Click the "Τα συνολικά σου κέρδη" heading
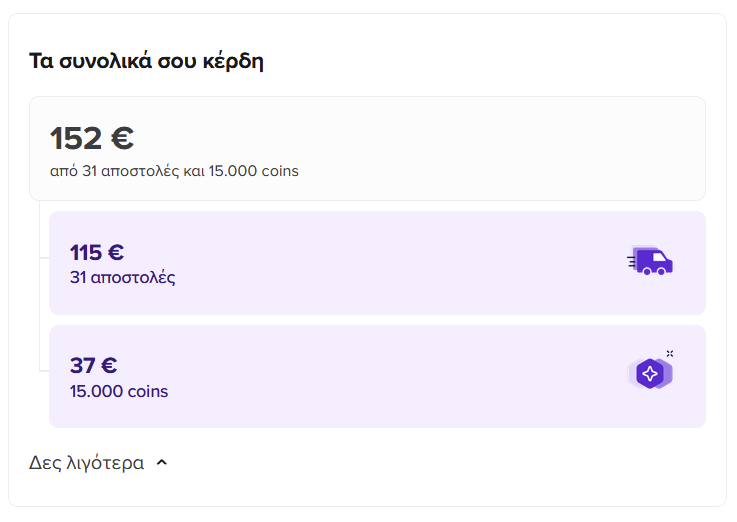 click(x=146, y=61)
